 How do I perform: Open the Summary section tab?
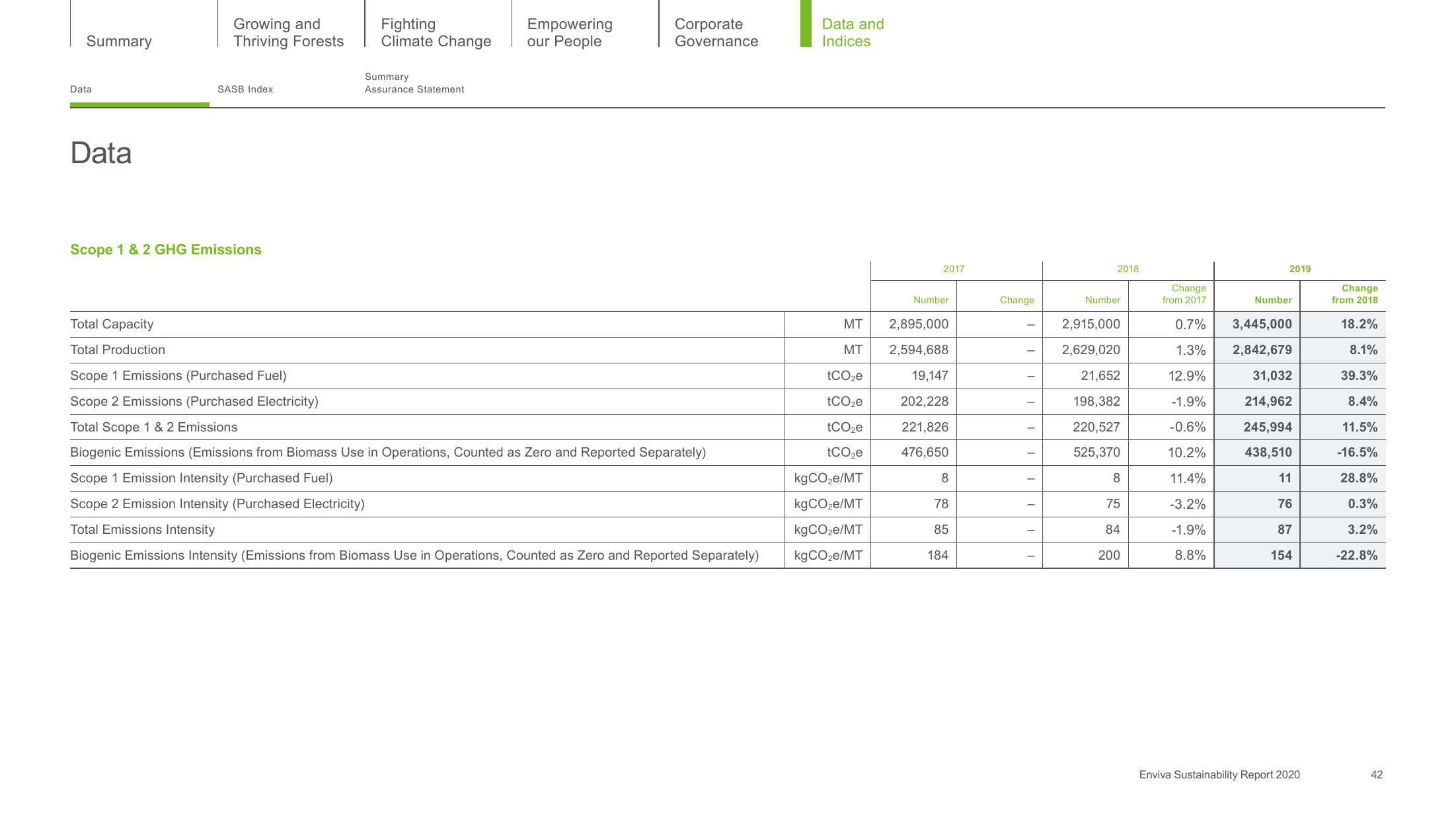click(x=119, y=41)
